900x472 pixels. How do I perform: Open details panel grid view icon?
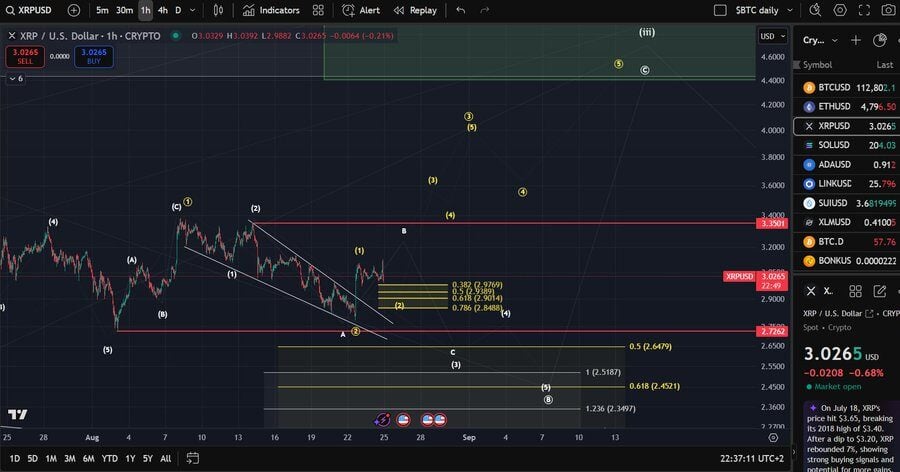855,291
